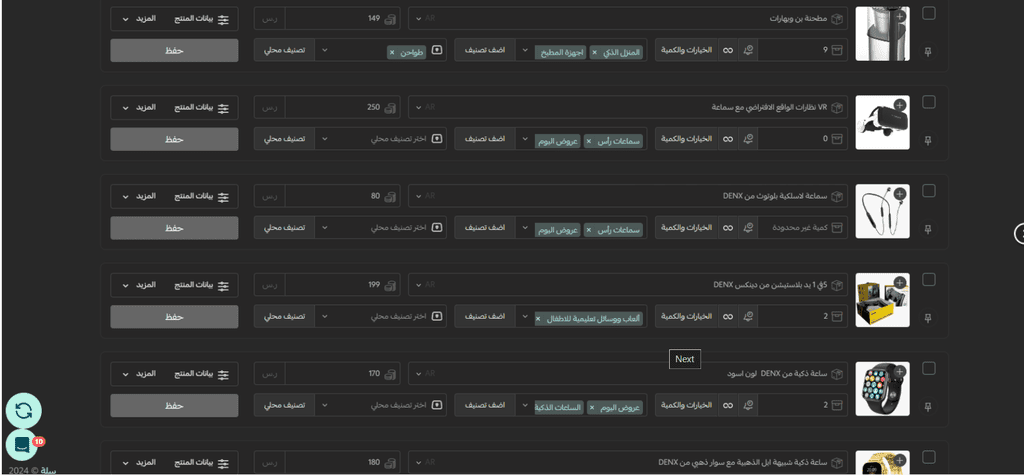Screen dimensions: 1024x475
Task: Open stock notification icon for مطحنة بن وبهارات
Action: 748,50
